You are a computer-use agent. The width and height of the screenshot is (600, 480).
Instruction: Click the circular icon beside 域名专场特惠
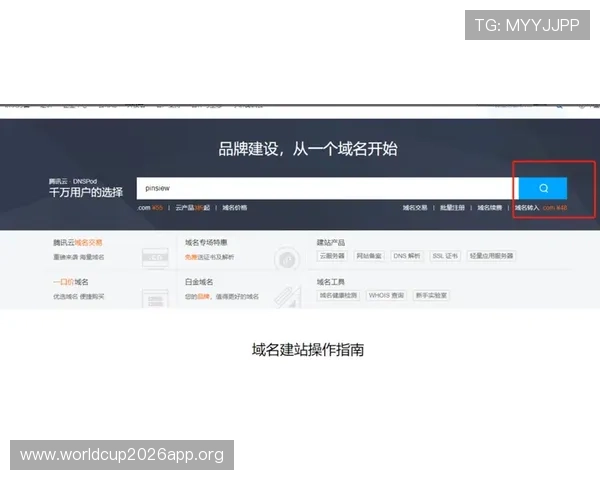coord(287,260)
